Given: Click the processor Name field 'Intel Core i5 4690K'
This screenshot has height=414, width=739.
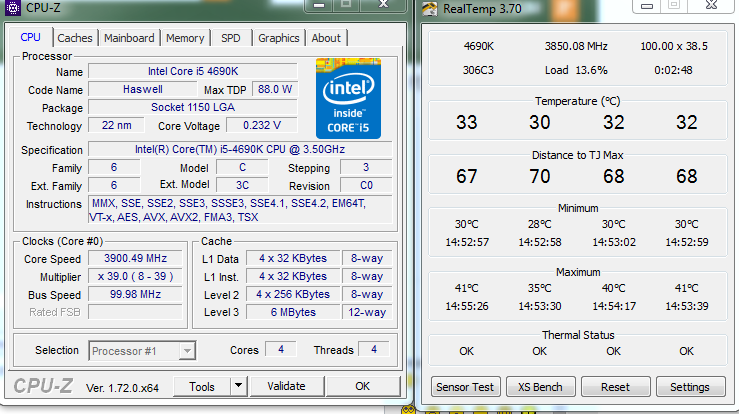Looking at the screenshot, I should pyautogui.click(x=193, y=71).
